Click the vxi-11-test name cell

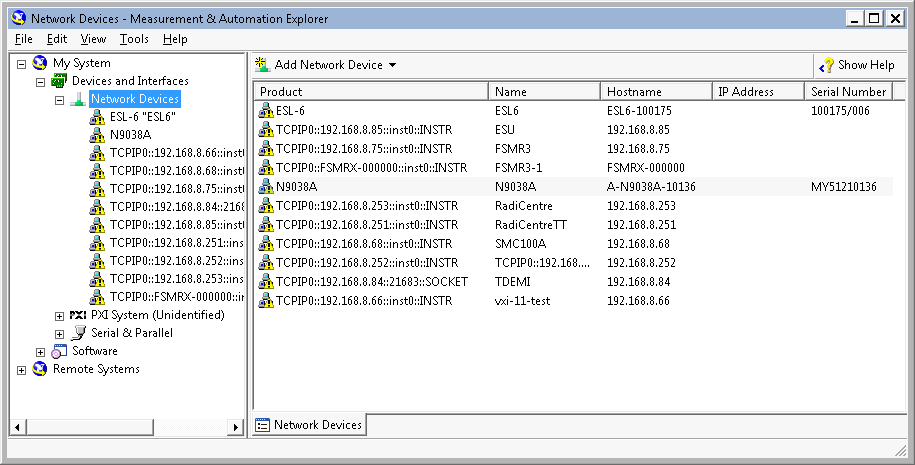[522, 301]
